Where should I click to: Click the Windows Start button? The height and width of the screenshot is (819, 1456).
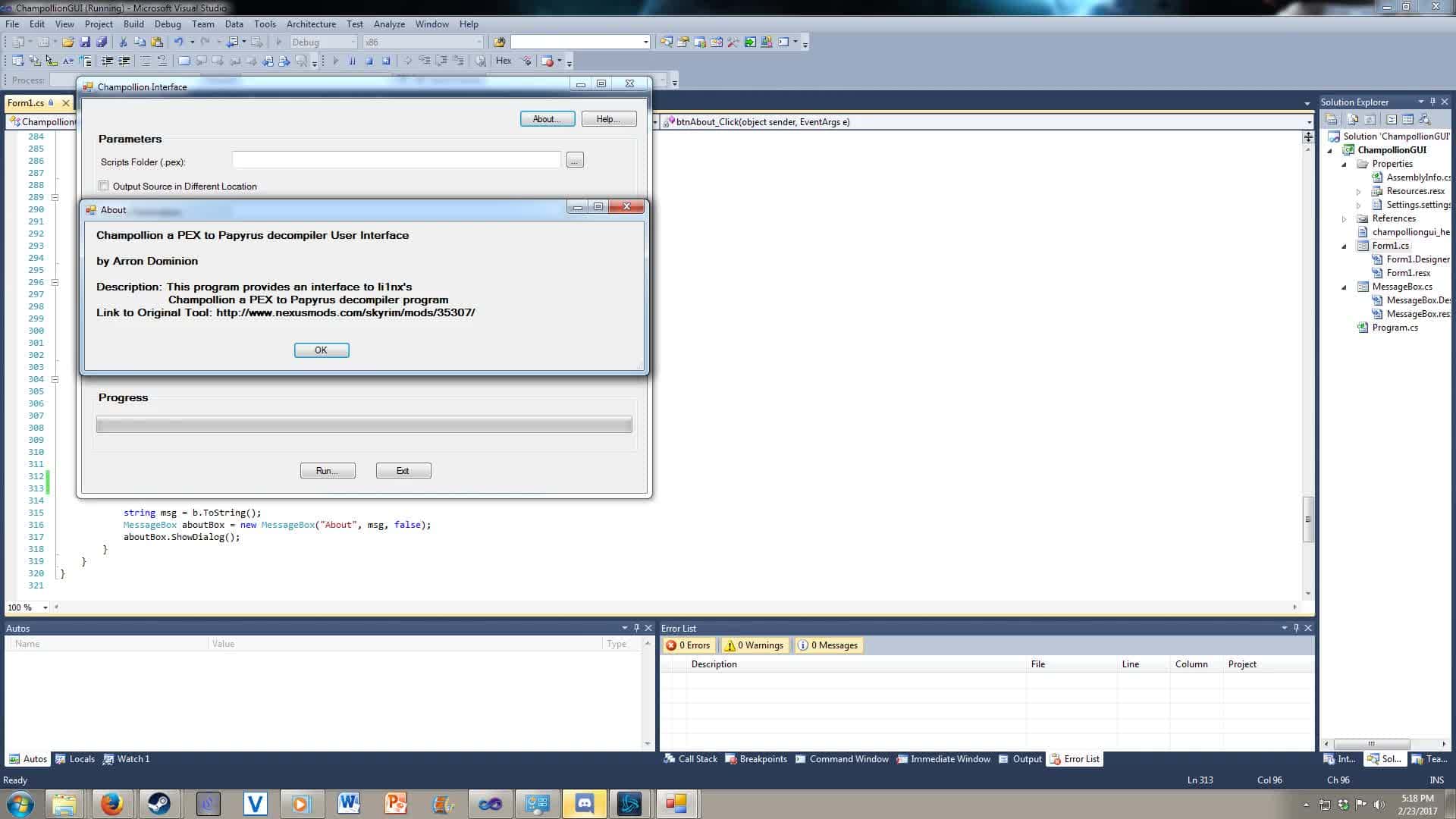pos(20,804)
